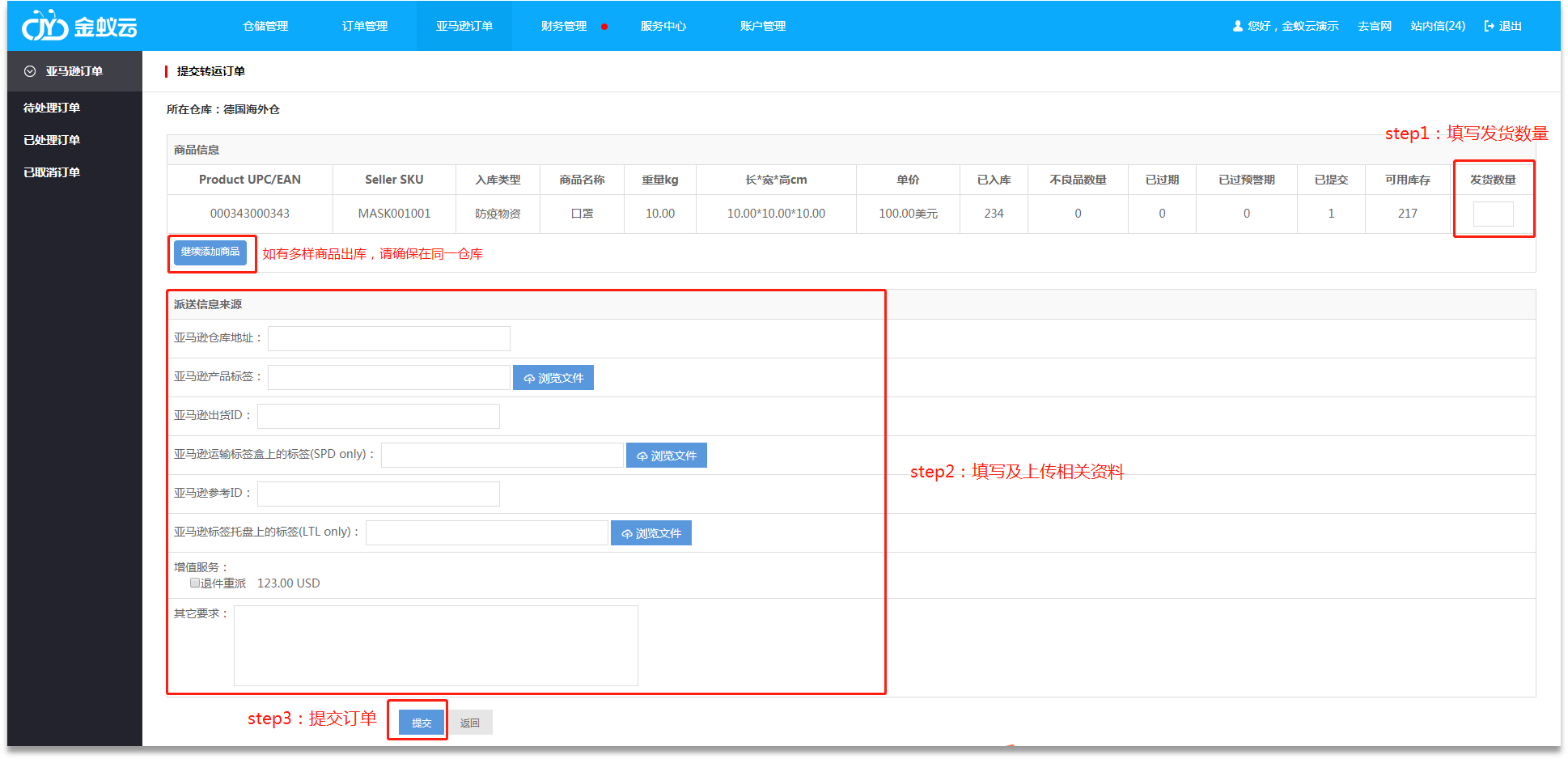1568x759 pixels.
Task: Click the 退出 logout icon
Action: click(1489, 26)
